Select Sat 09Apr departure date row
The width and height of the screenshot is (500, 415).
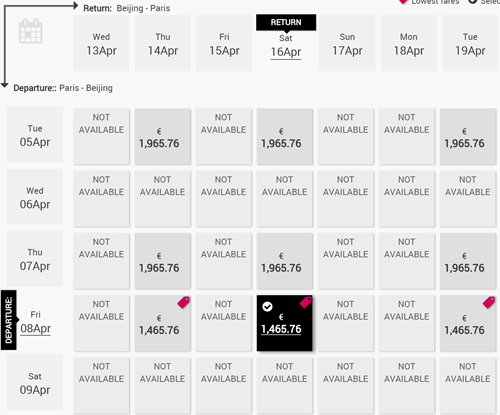coord(35,382)
